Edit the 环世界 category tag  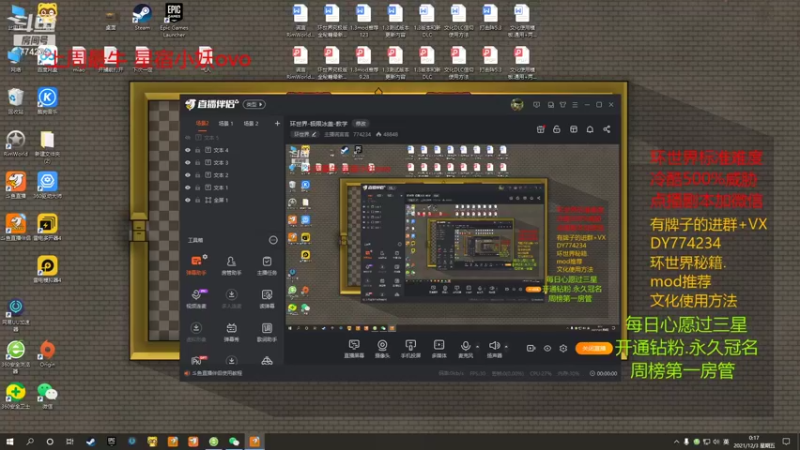305,134
